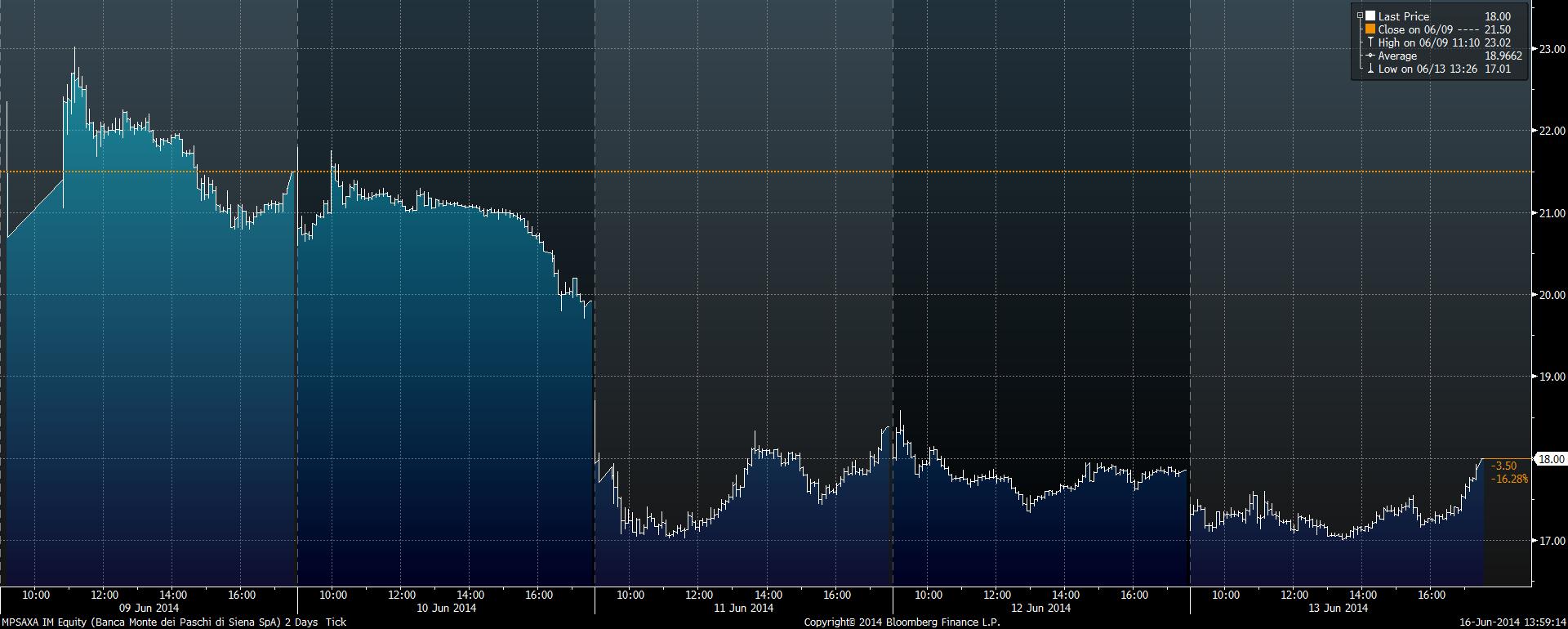This screenshot has height=629, width=1568.
Task: Click the 23.00 price axis label
Action: 1552,49
